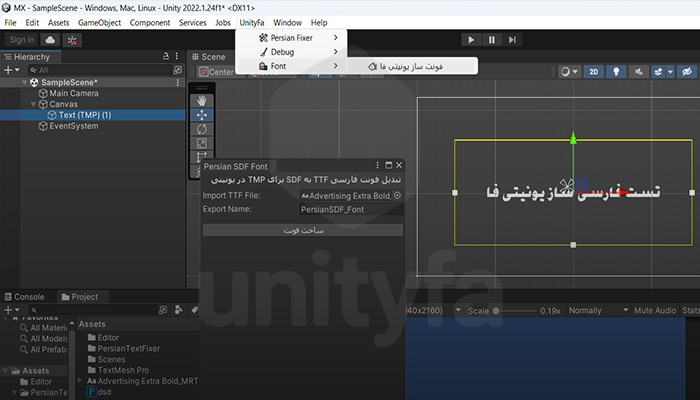Click Project search-by-label tag icon

(195, 310)
